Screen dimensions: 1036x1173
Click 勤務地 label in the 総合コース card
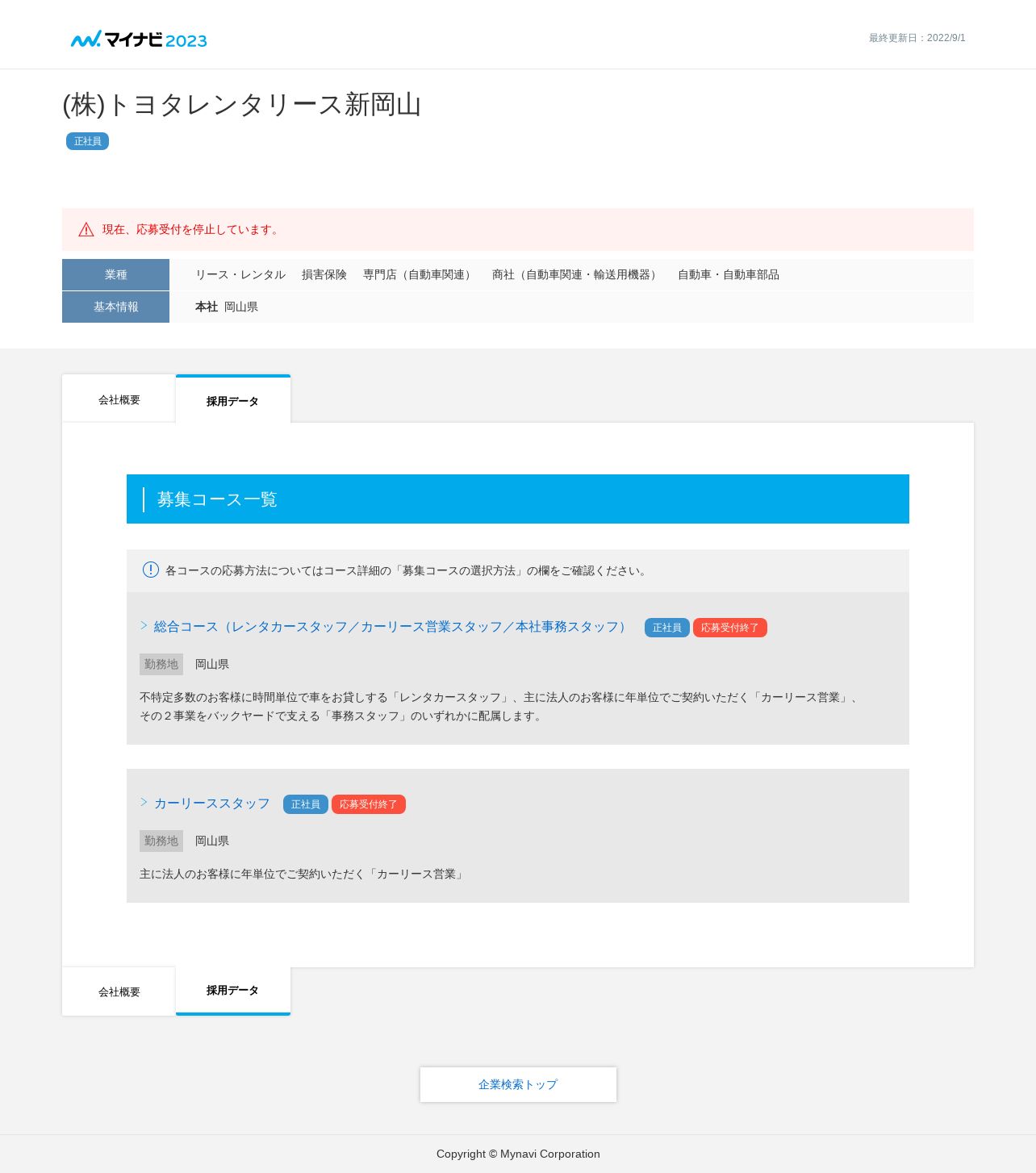point(161,664)
